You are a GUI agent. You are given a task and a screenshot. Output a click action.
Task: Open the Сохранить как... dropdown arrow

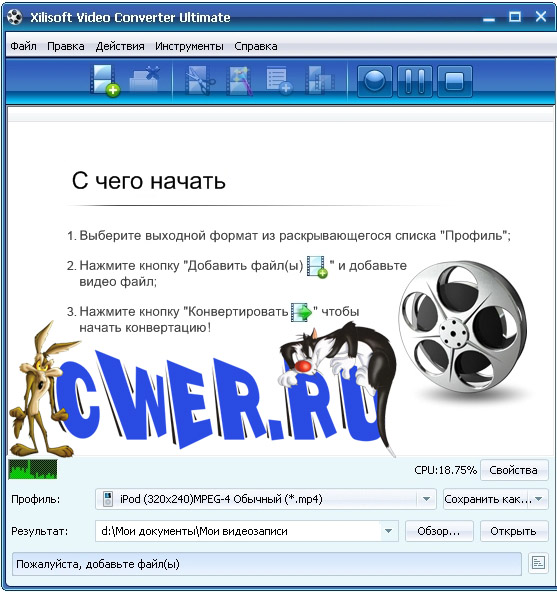[539, 499]
